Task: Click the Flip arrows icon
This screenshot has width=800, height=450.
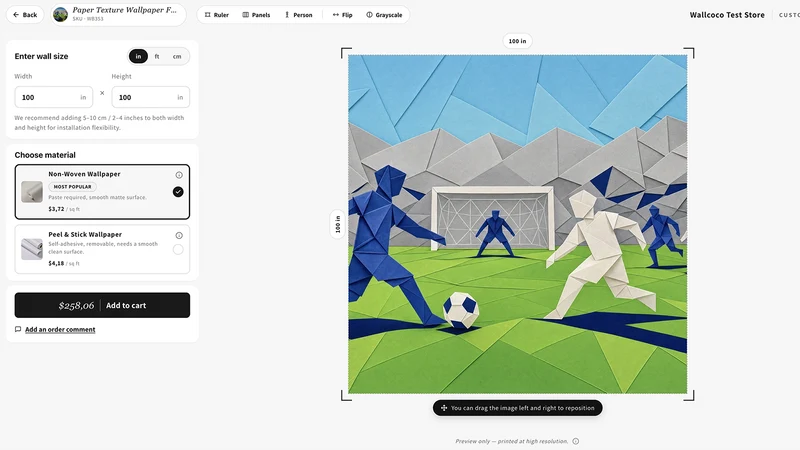Action: click(x=336, y=15)
